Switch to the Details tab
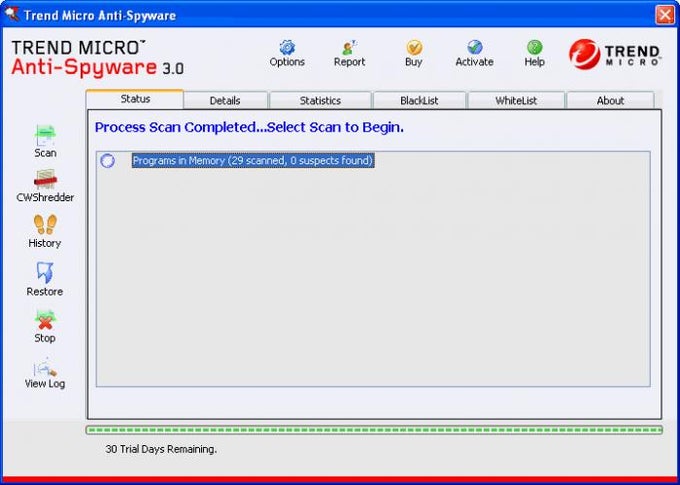Screen dimensions: 680x485 (225, 100)
